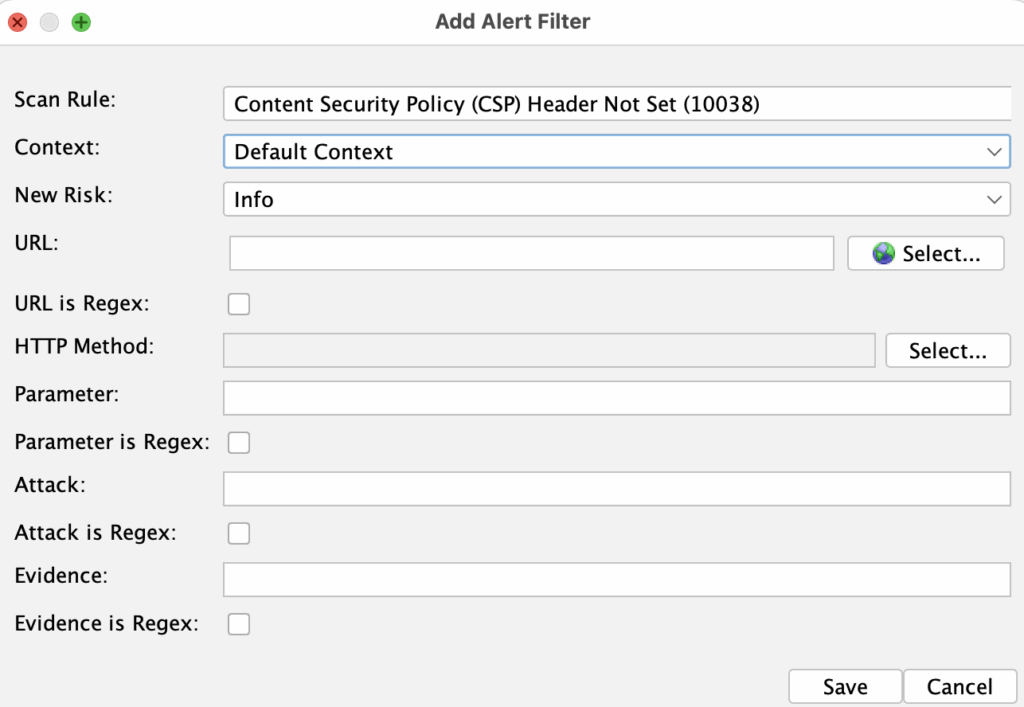Click inside the URL input field
1024x707 pixels.
click(x=530, y=253)
